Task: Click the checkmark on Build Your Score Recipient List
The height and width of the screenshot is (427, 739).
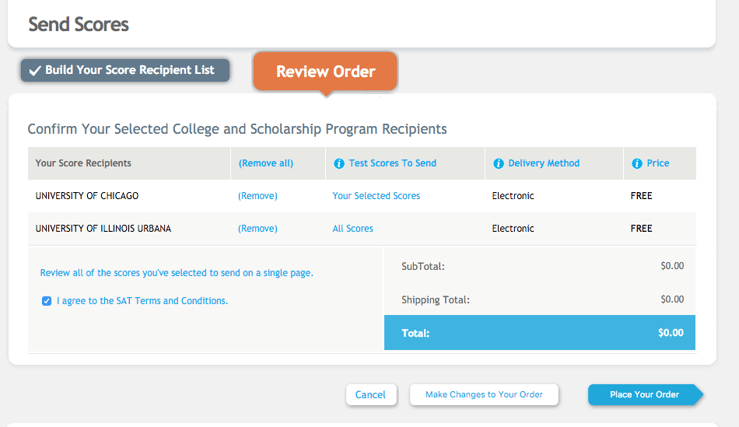Action: 35,71
